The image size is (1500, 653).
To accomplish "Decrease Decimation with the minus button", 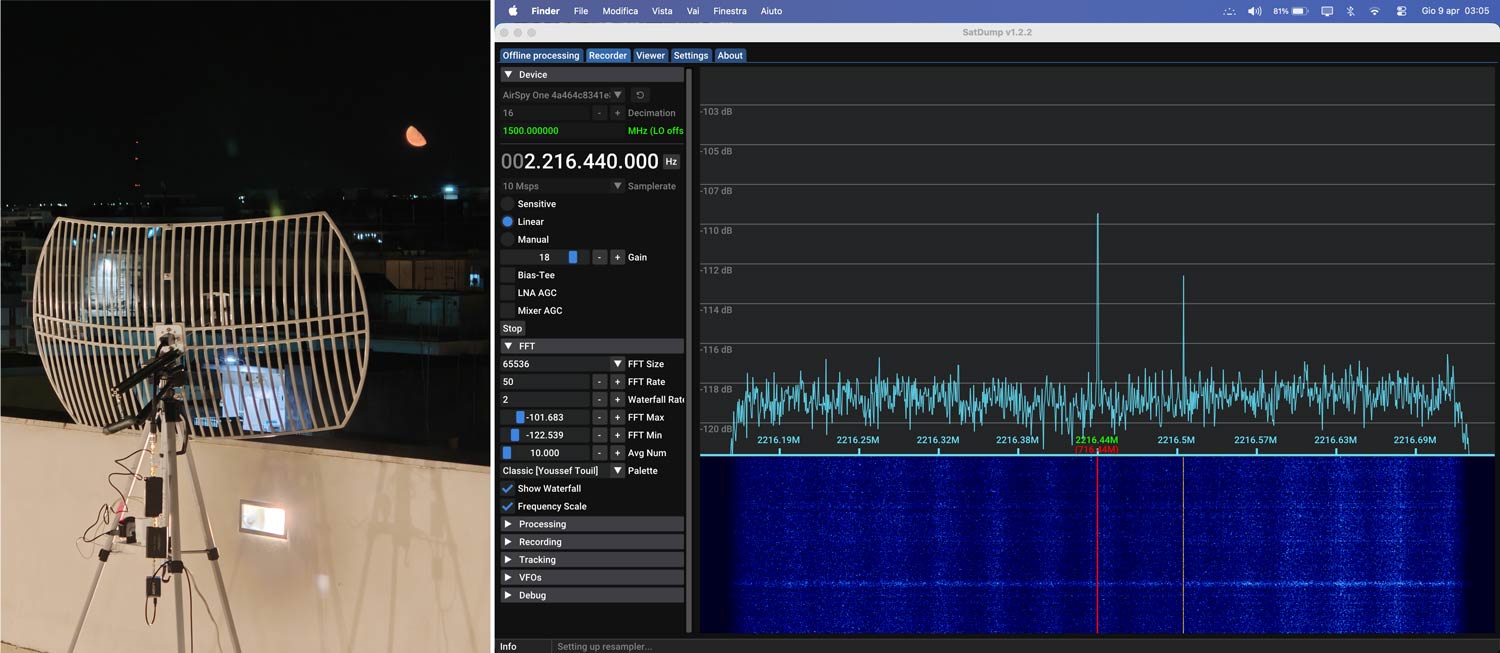I will [x=599, y=113].
